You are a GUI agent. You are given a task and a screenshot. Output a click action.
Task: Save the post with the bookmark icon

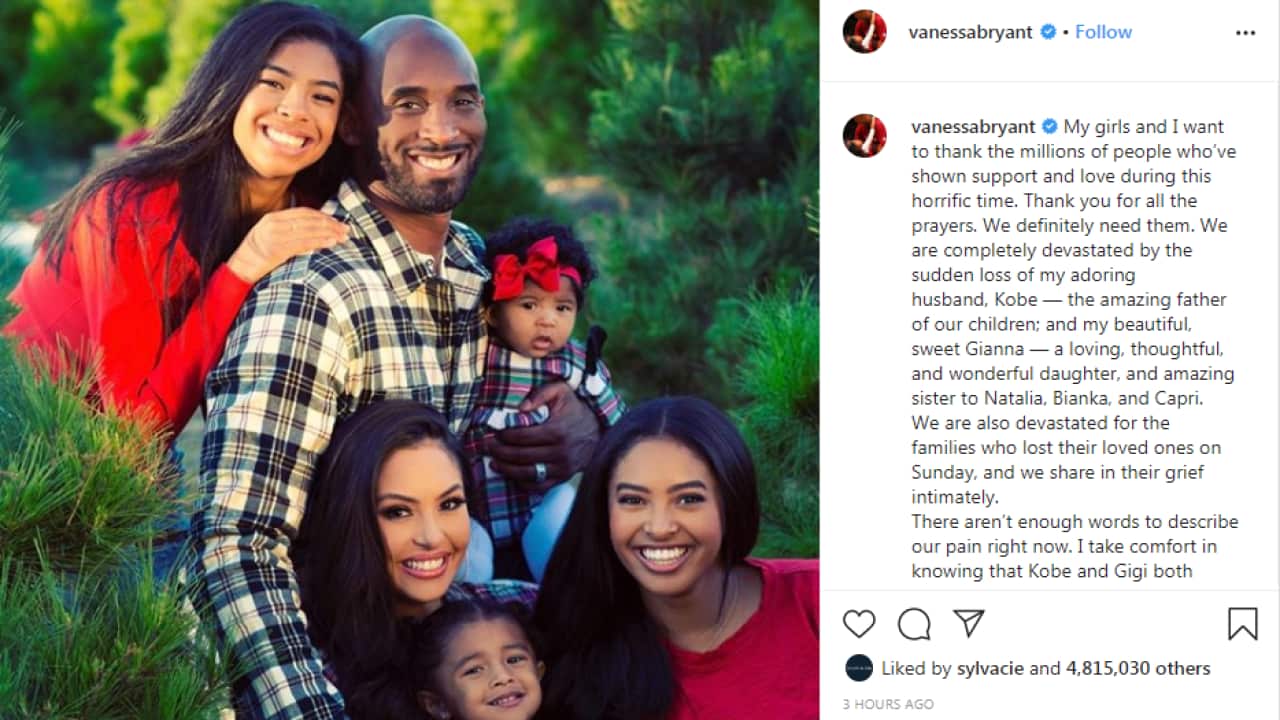tap(1242, 624)
